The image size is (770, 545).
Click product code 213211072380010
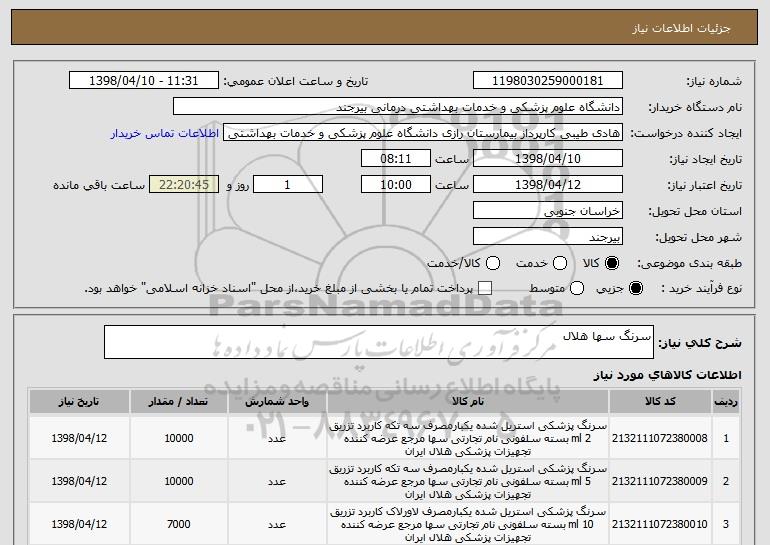(x=660, y=524)
